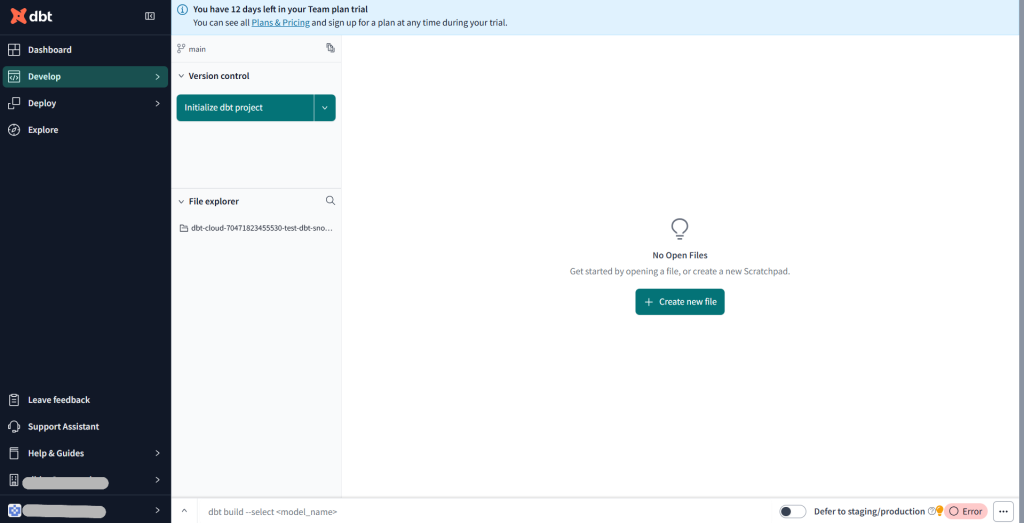Expand the Develop submenu chevron

pos(157,76)
